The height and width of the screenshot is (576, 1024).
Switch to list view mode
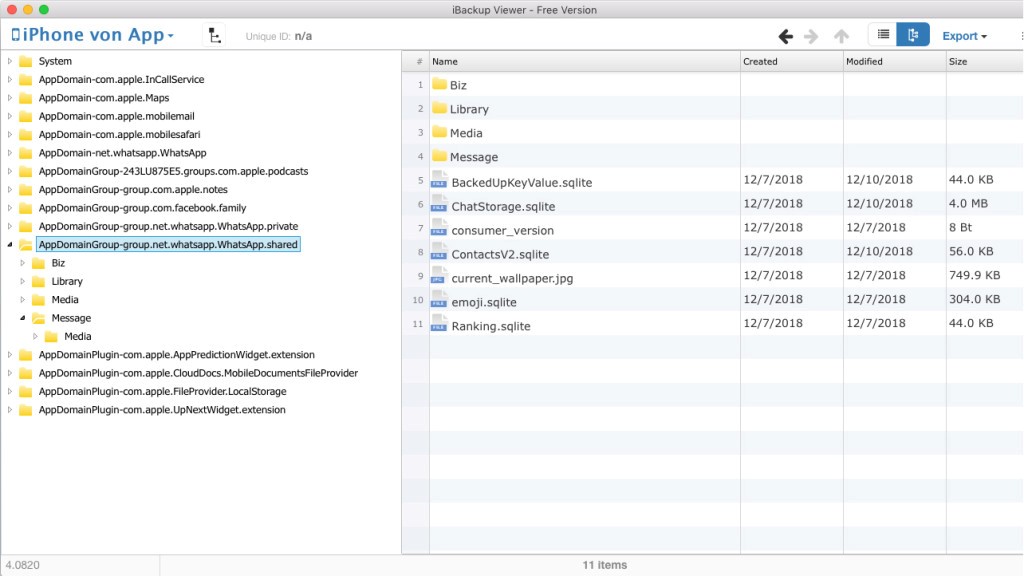coord(883,35)
